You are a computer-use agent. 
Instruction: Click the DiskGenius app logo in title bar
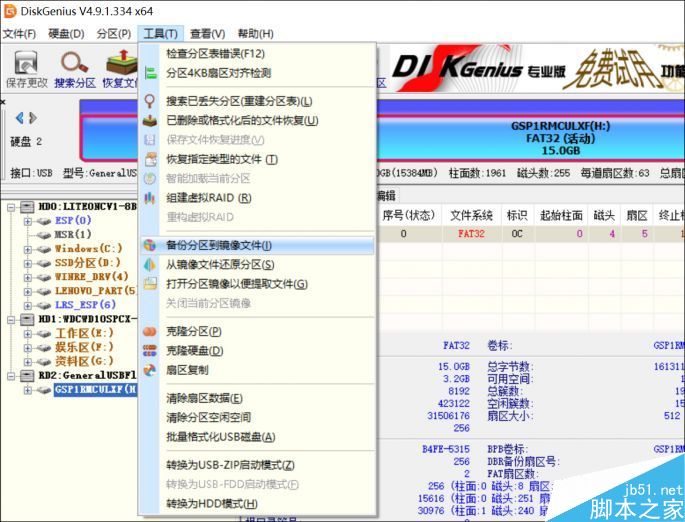[9, 11]
